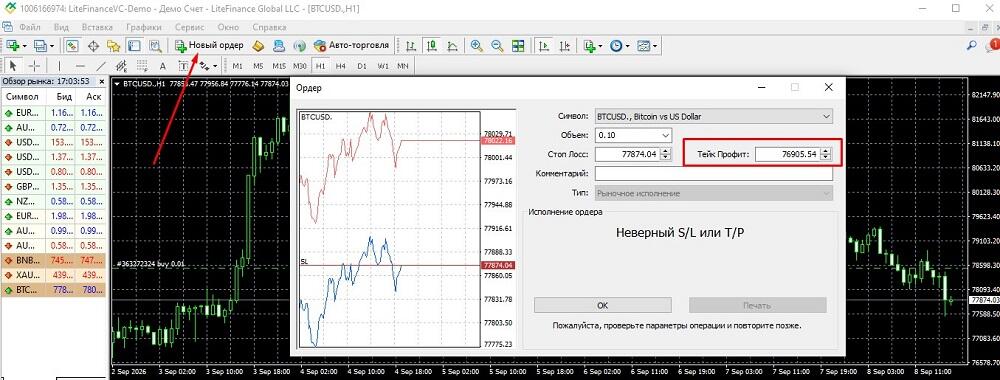Switch timeframe to H4
The height and width of the screenshot is (380, 1000).
341,66
